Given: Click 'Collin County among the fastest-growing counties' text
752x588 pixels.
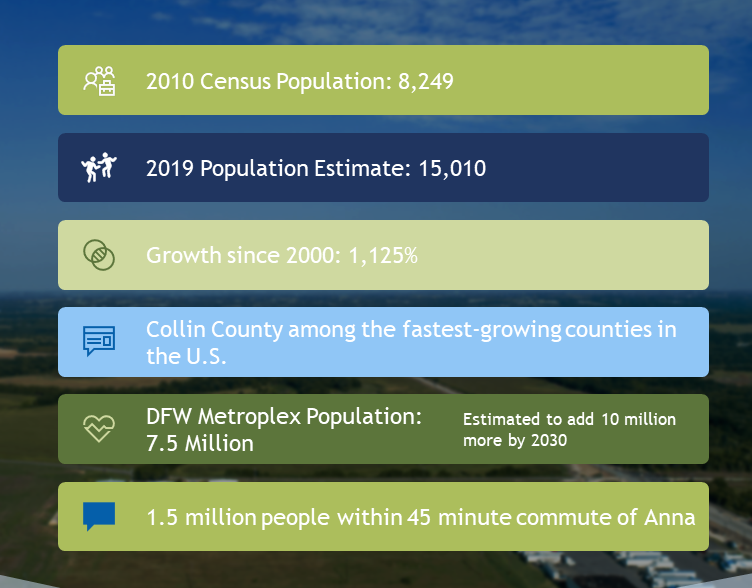Looking at the screenshot, I should pyautogui.click(x=411, y=342).
